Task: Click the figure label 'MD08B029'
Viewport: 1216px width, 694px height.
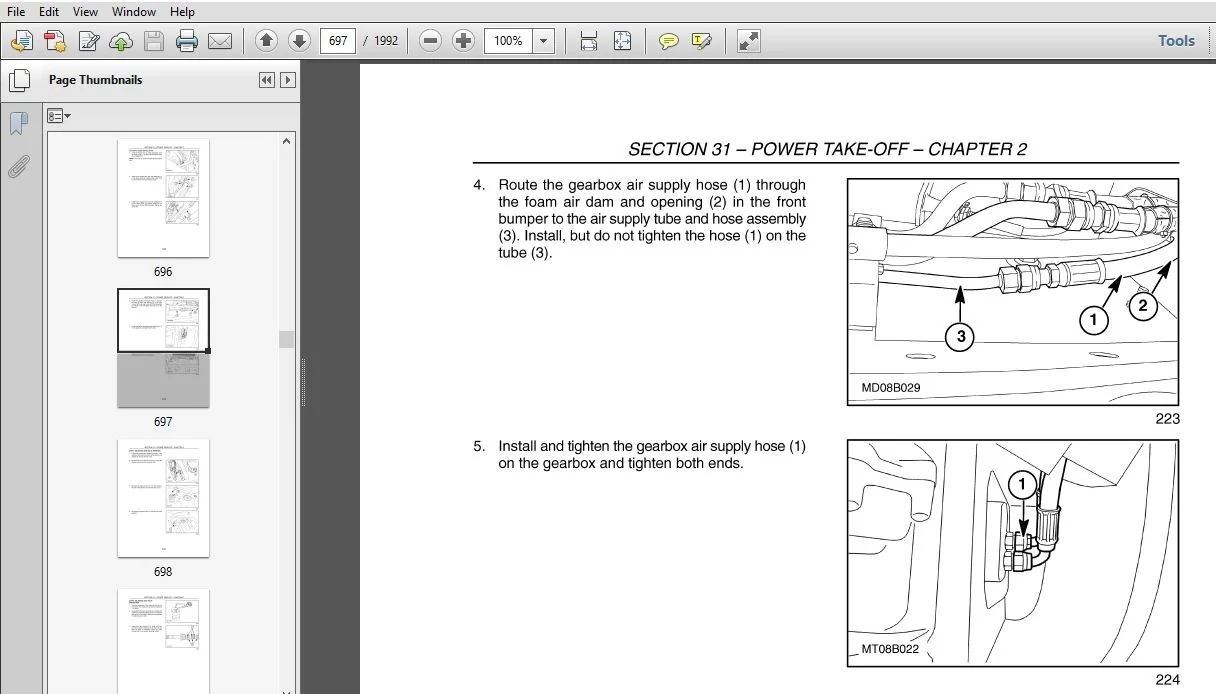Action: (891, 388)
